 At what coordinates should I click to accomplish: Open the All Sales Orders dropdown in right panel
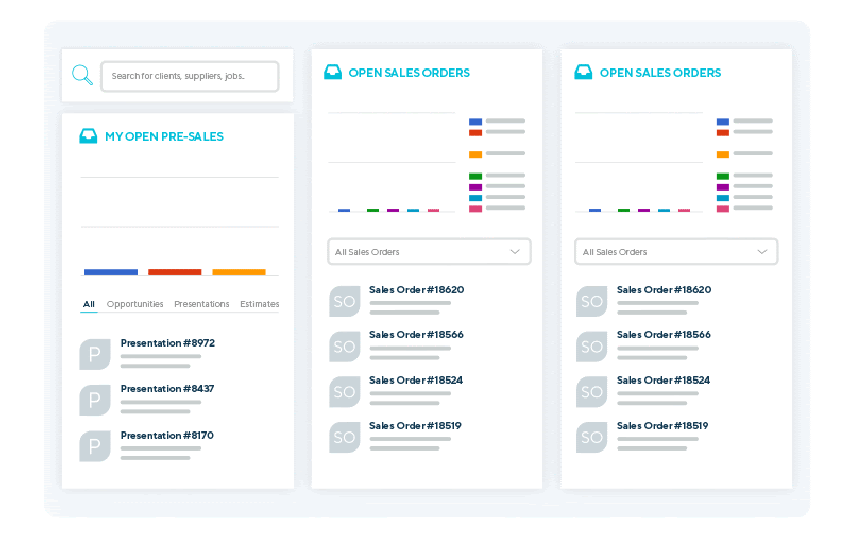(676, 251)
